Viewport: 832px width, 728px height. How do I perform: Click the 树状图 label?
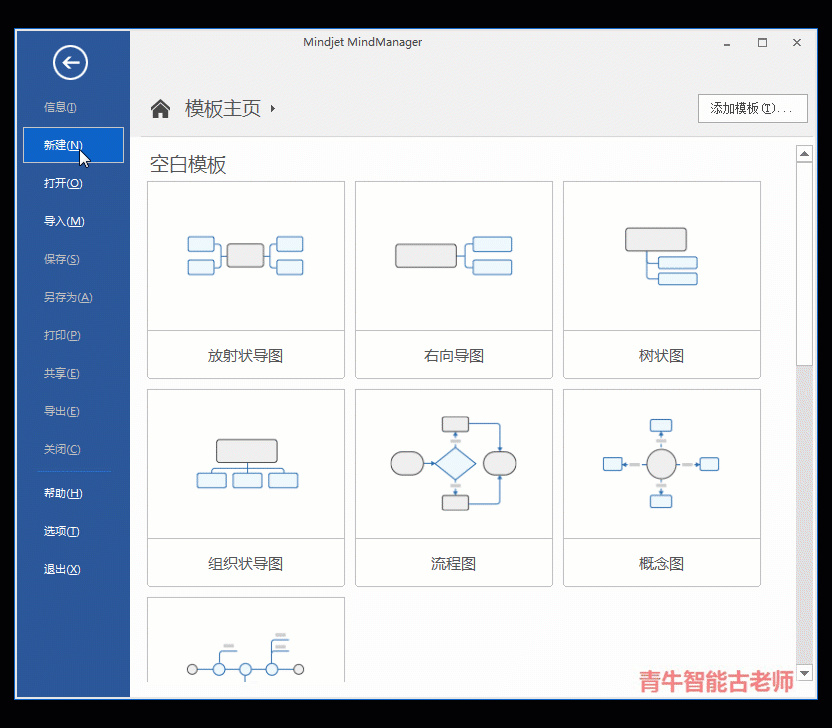[661, 356]
